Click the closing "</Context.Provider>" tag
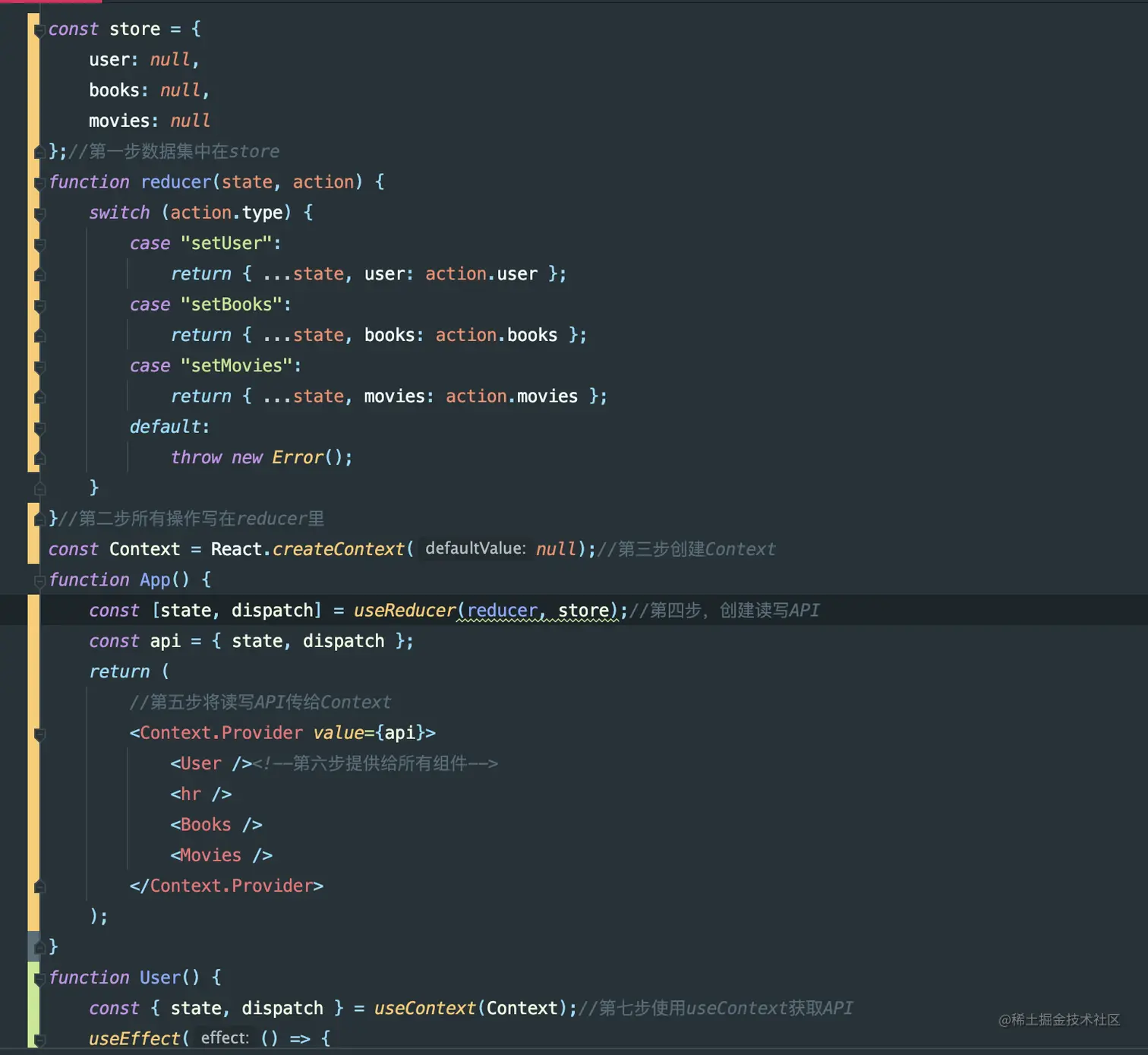The width and height of the screenshot is (1148, 1055). coord(226,886)
